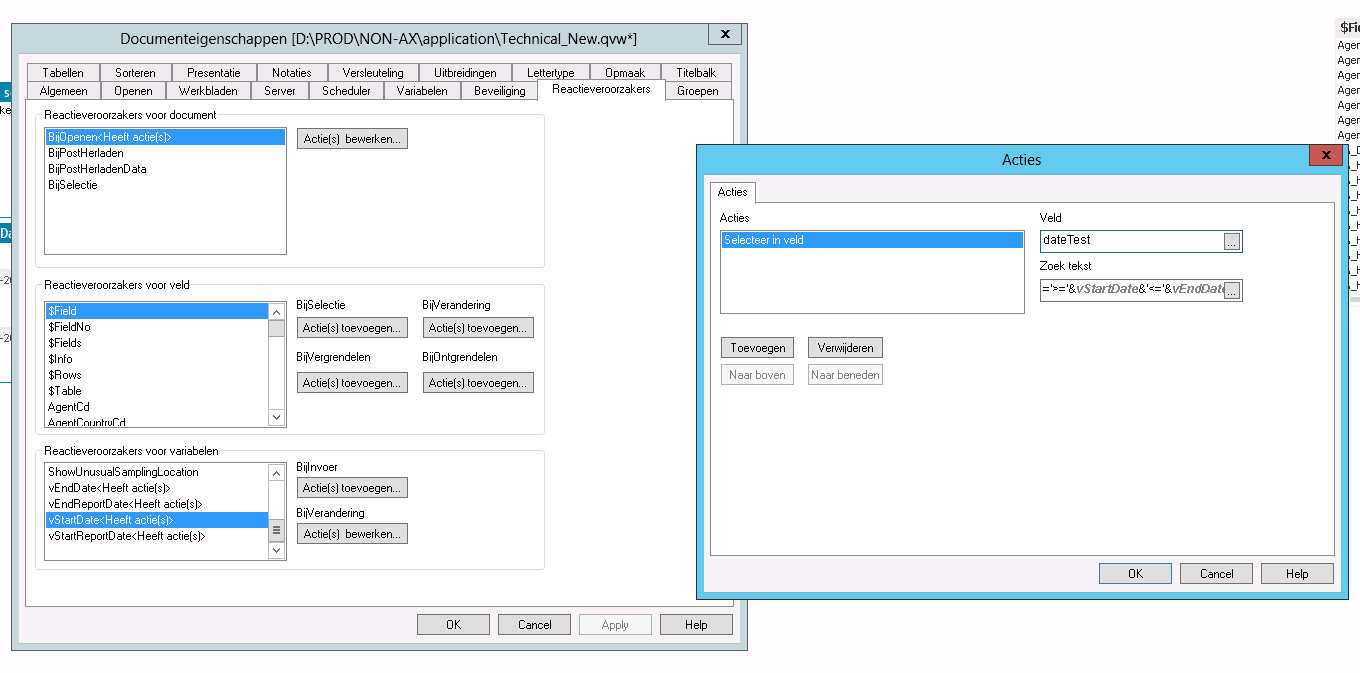Screen dimensions: 1360x673
Task: Switch to the Variabelen tab
Action: pos(422,91)
